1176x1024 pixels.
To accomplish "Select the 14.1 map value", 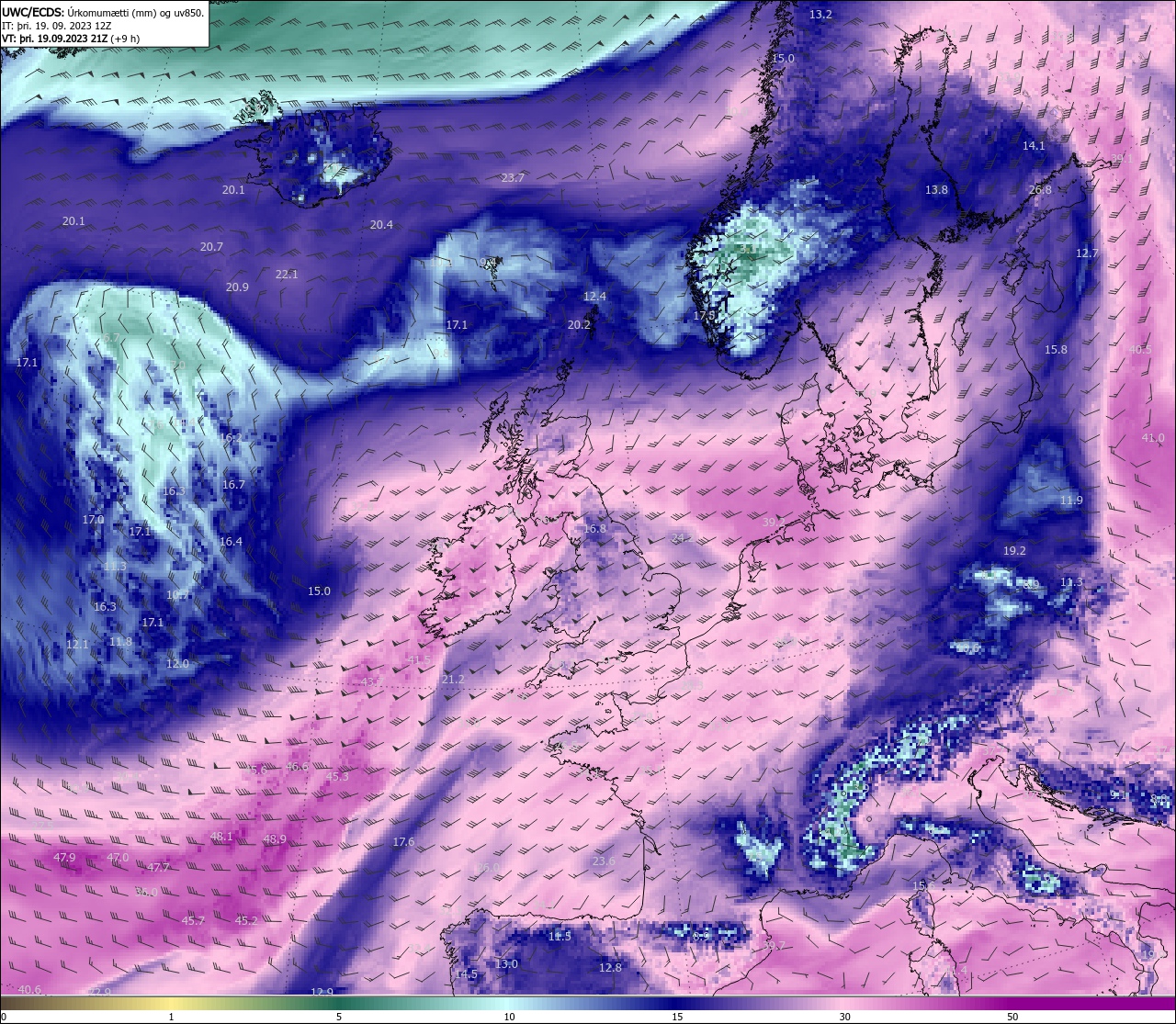I will tap(1034, 146).
